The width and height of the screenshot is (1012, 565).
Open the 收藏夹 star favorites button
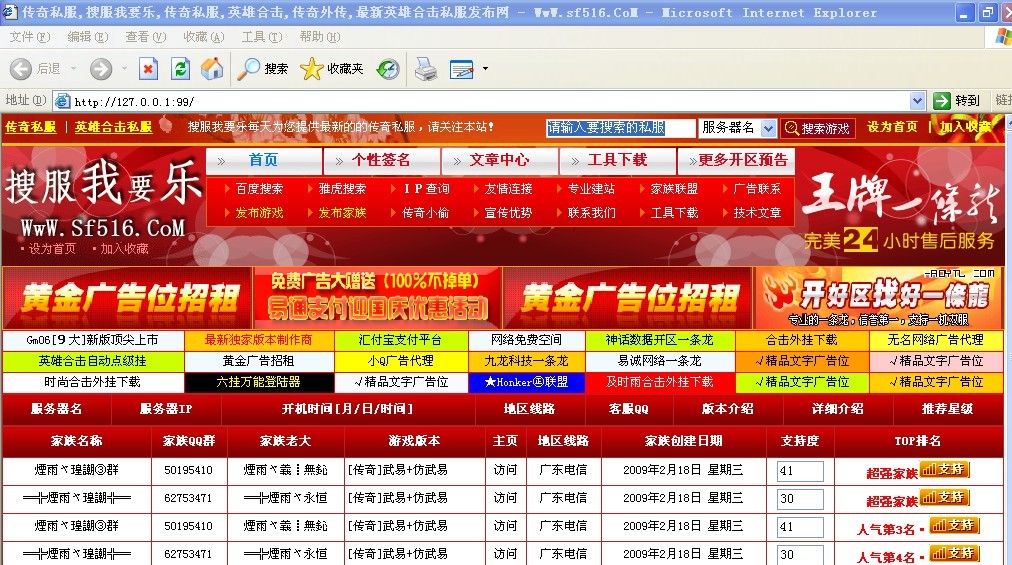(332, 69)
